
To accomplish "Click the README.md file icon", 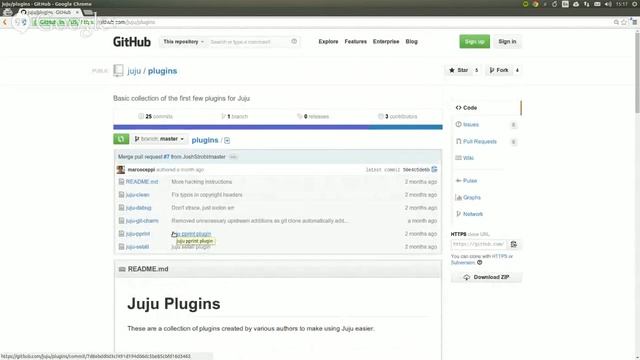I will tap(121, 182).
